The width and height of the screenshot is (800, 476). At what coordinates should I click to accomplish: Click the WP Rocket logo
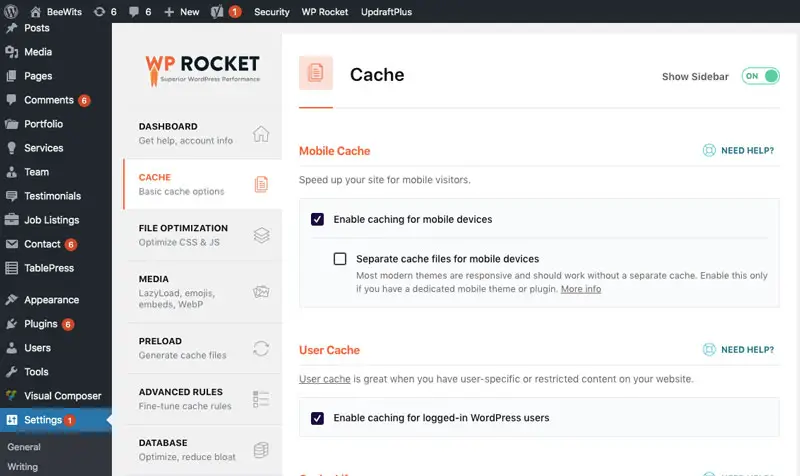point(203,70)
